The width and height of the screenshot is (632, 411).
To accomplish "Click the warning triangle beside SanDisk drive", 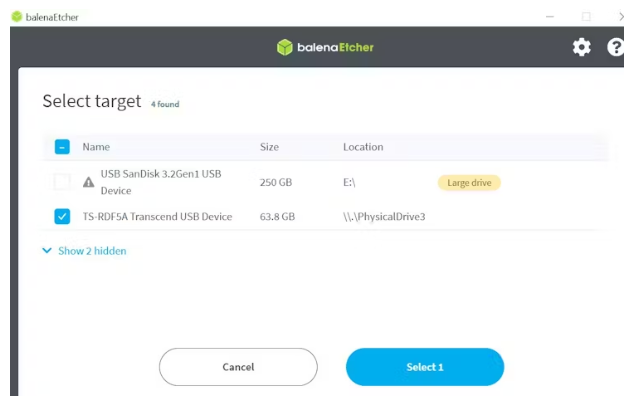I will (88, 182).
